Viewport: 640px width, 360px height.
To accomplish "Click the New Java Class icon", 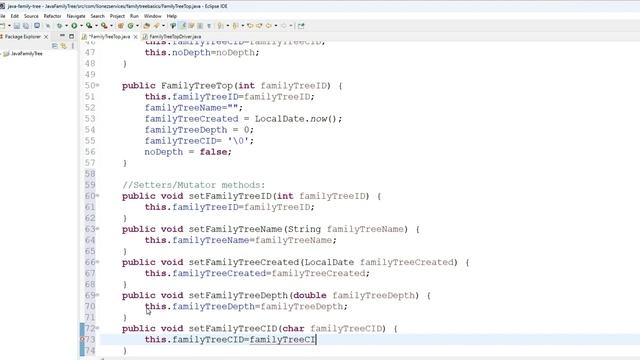I will 130,26.
